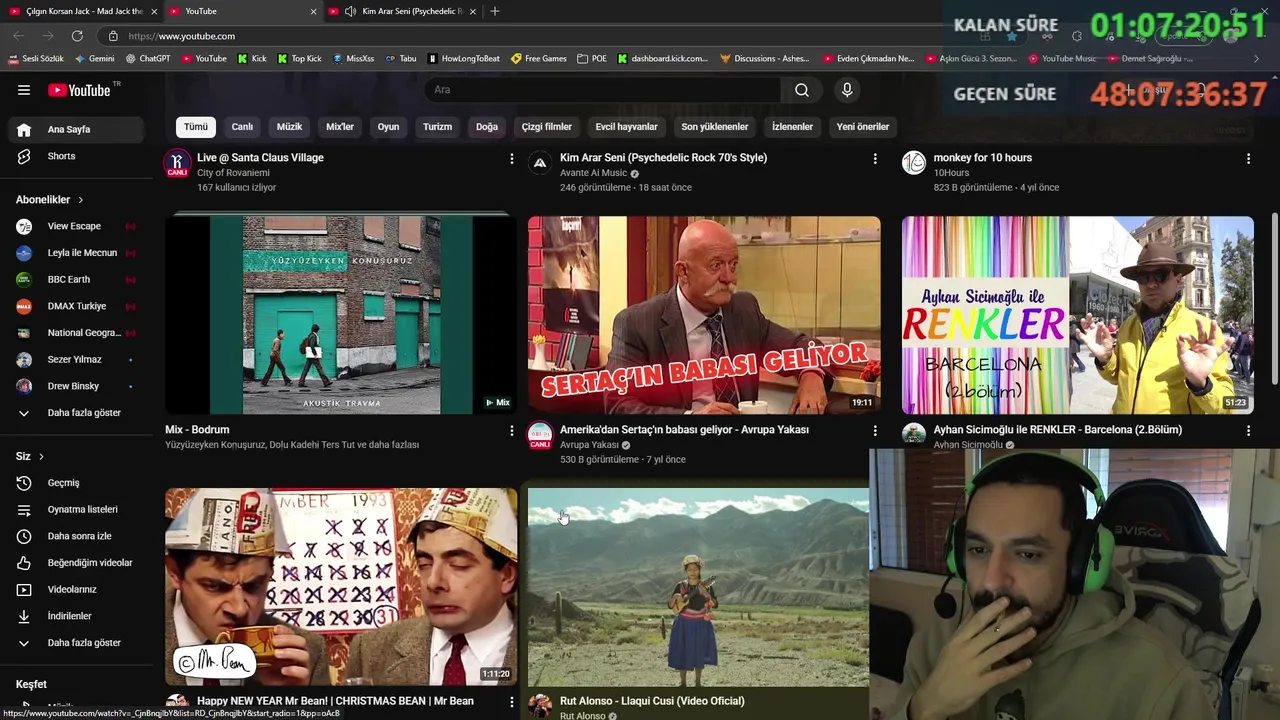Show more bookmarks with the overflow chevron
Image resolution: width=1280 pixels, height=720 pixels.
(1256, 58)
